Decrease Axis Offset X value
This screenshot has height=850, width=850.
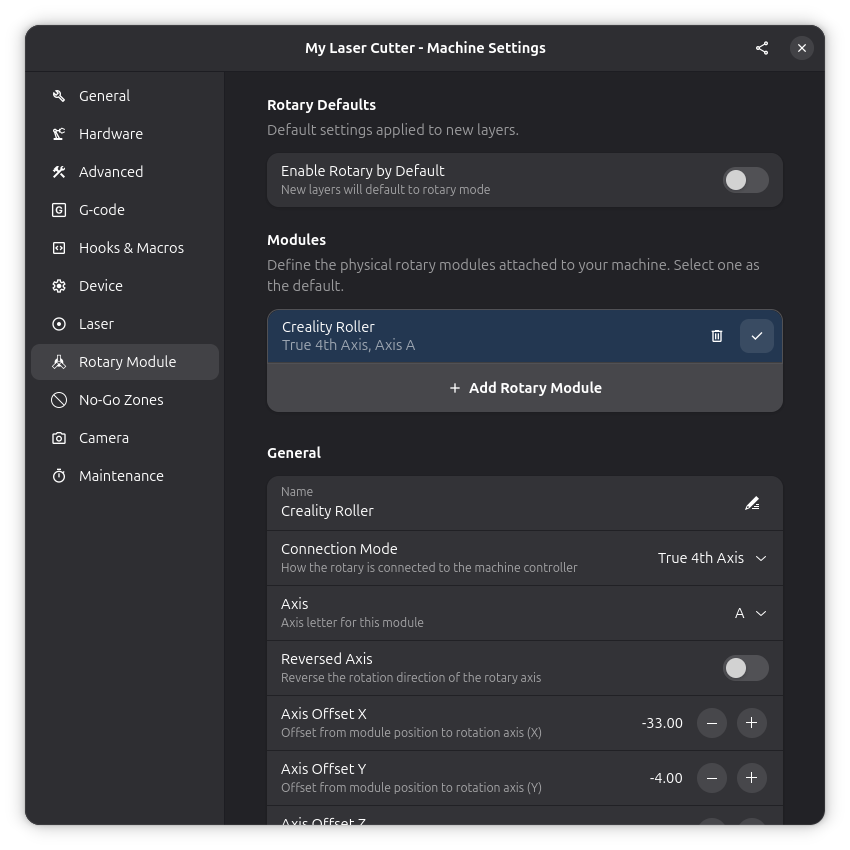[x=712, y=723]
